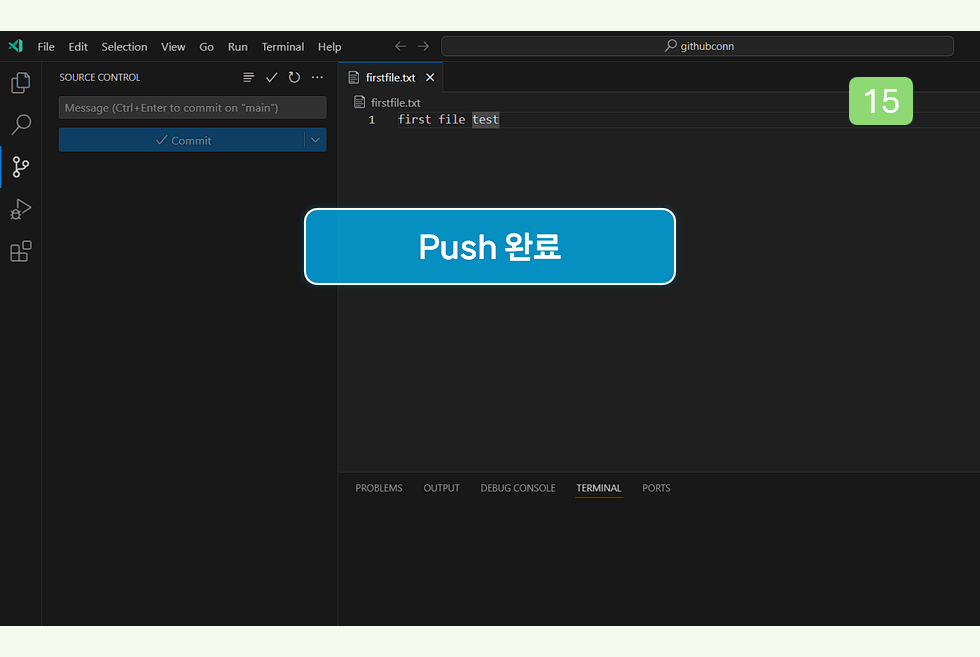This screenshot has height=657, width=980.
Task: Open the Run and Debug icon
Action: [x=20, y=209]
